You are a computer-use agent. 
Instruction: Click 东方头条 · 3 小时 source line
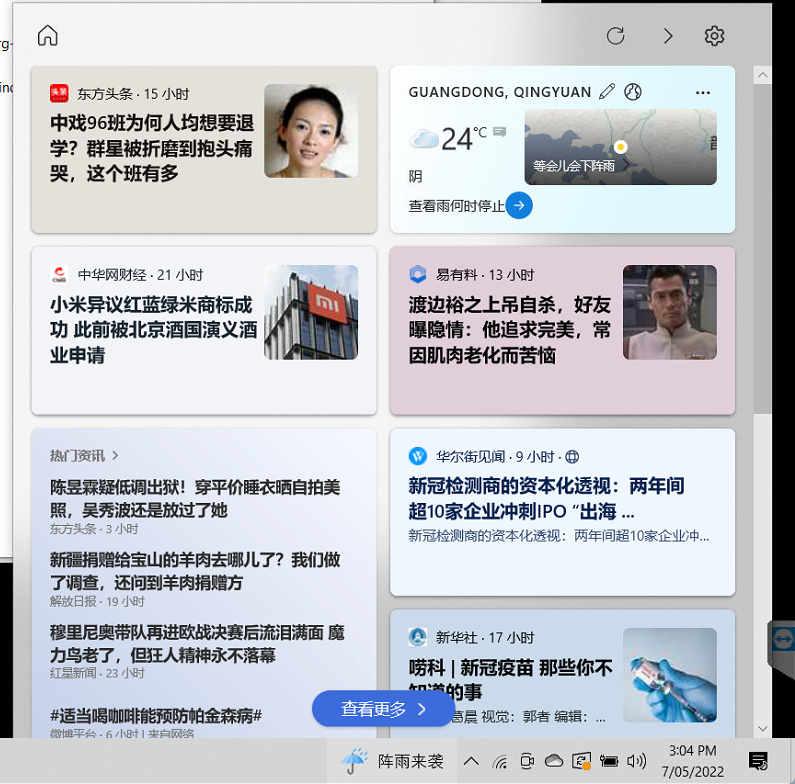(x=94, y=529)
